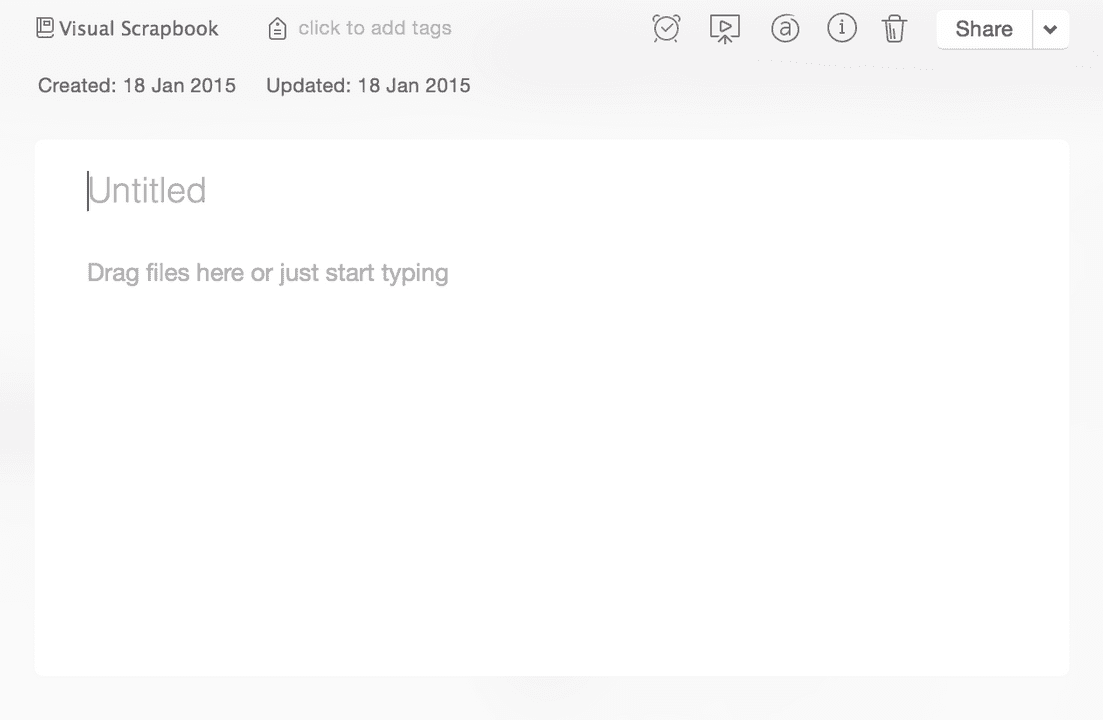Set a reminder using the alarm clock icon
1103x720 pixels.
(x=666, y=29)
